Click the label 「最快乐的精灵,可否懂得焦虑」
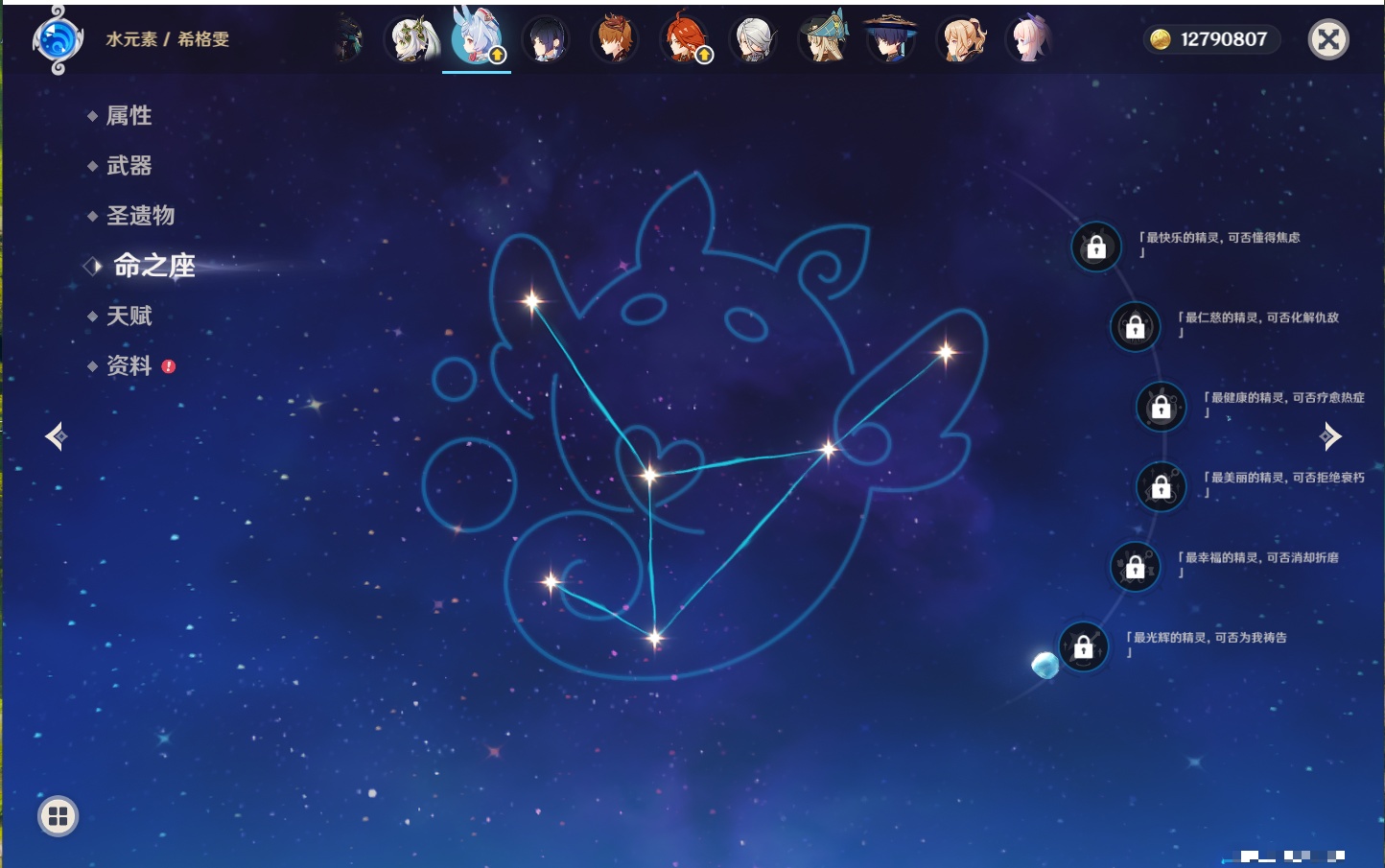This screenshot has width=1385, height=868. 1219,245
